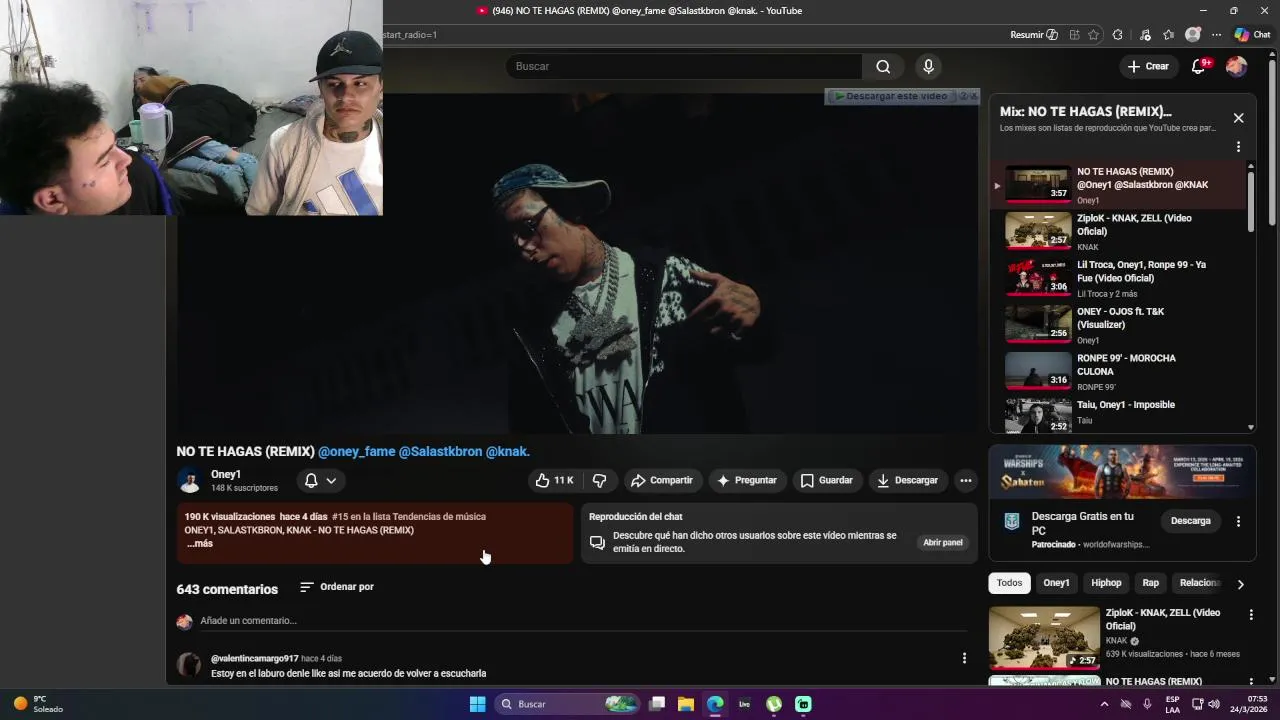Click the YouTube Crear button
The width and height of the screenshot is (1280, 720).
pos(1147,66)
